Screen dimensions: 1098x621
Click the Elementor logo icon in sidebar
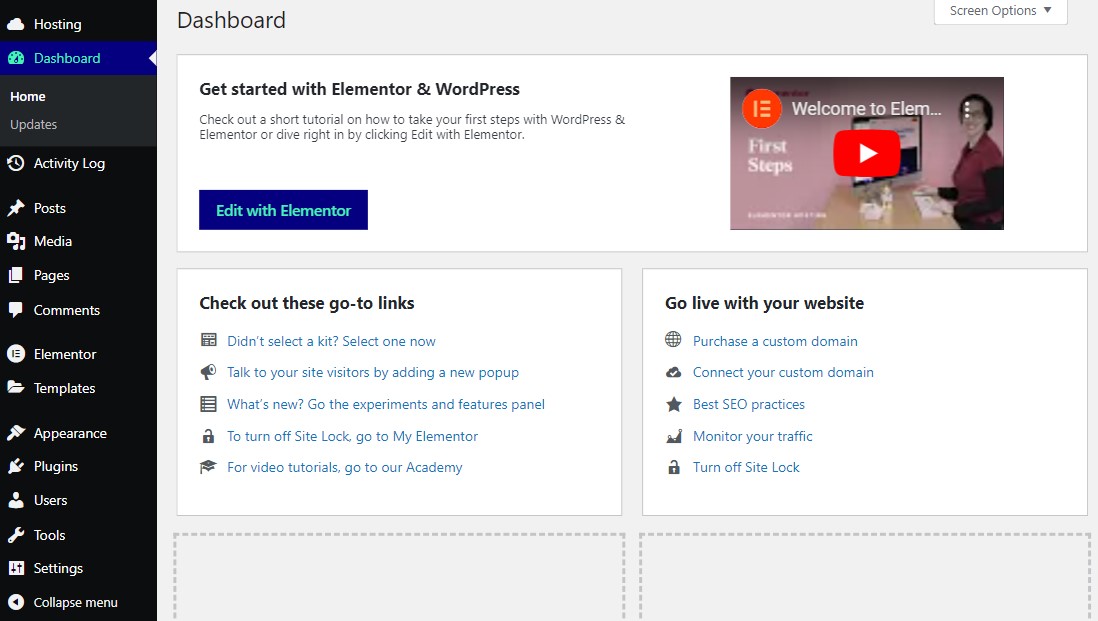tap(16, 354)
